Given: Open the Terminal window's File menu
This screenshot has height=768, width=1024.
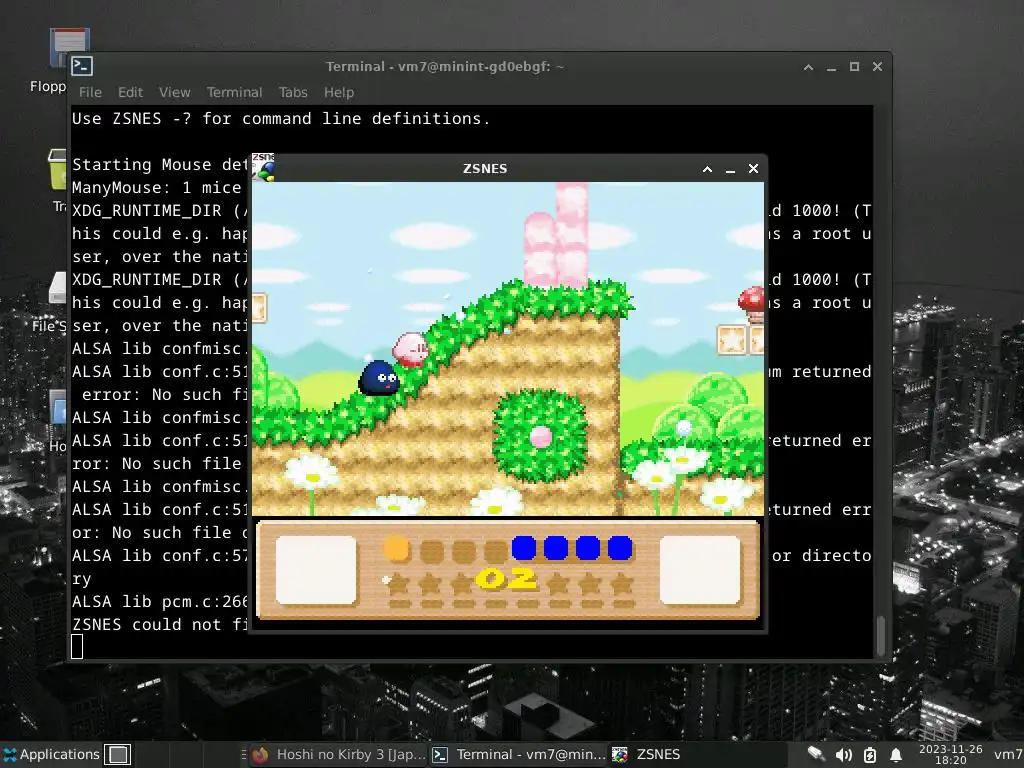Looking at the screenshot, I should point(90,93).
